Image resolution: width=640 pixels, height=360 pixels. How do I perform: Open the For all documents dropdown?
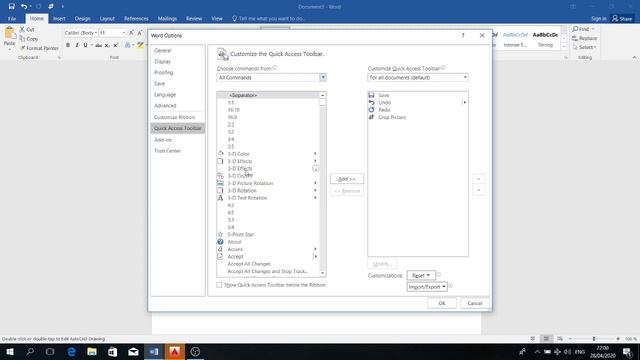pos(418,78)
